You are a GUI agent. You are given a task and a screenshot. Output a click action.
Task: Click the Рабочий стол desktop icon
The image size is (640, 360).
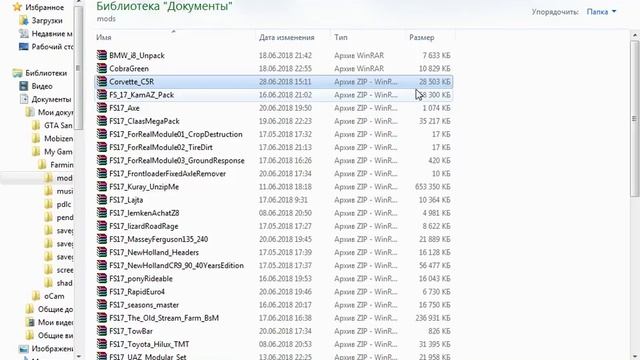pyautogui.click(x=24, y=47)
